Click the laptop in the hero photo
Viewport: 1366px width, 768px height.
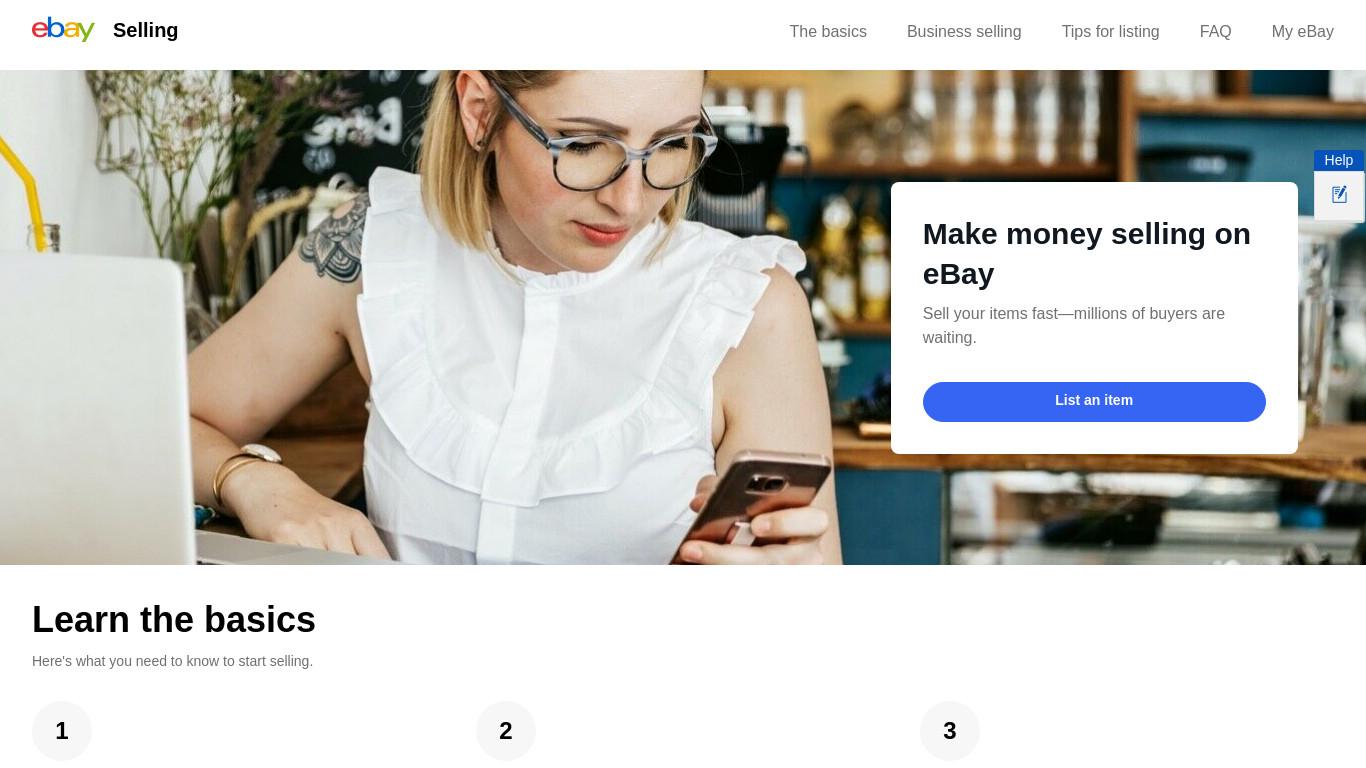[x=100, y=400]
